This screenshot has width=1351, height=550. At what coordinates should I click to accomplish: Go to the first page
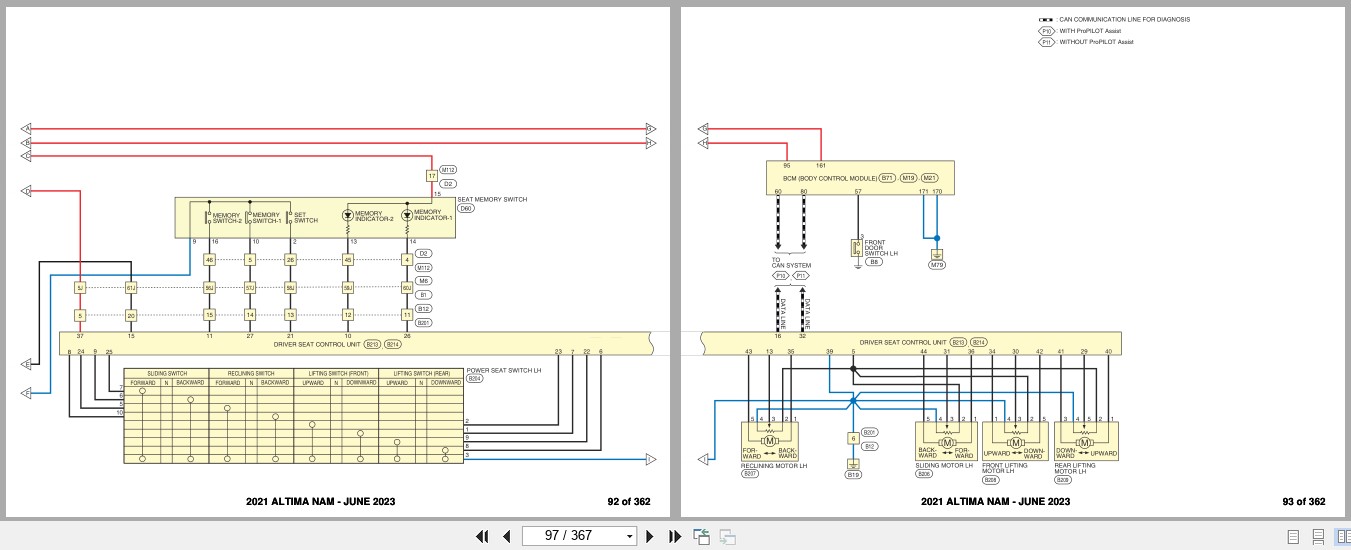click(482, 536)
